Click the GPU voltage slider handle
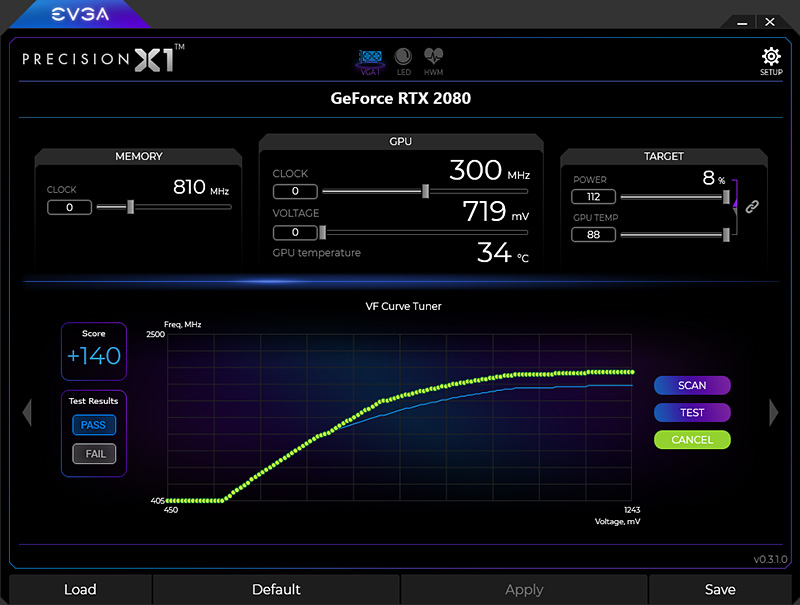 point(322,233)
